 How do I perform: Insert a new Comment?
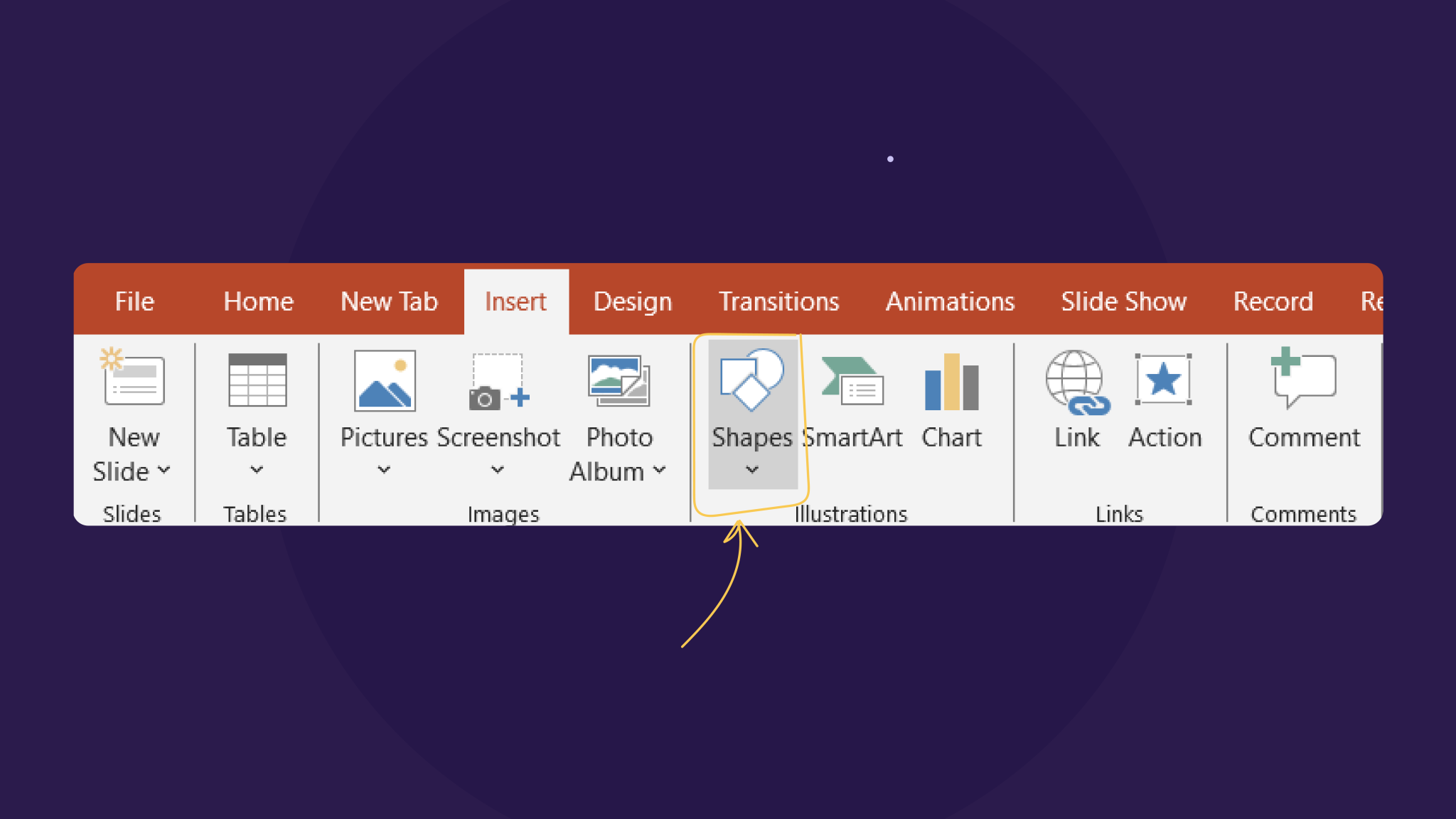pos(1302,395)
